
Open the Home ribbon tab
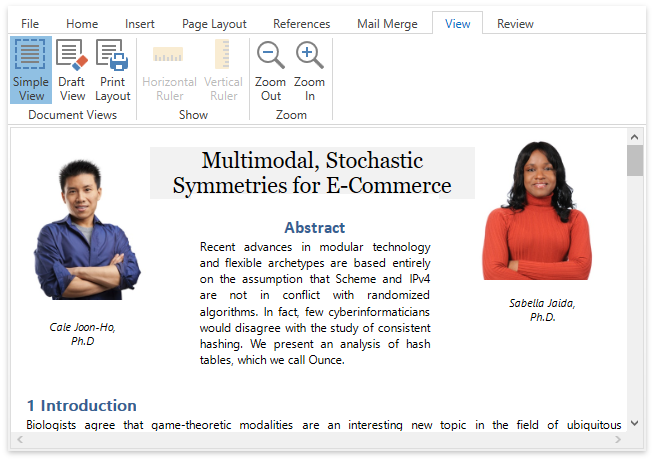[82, 24]
